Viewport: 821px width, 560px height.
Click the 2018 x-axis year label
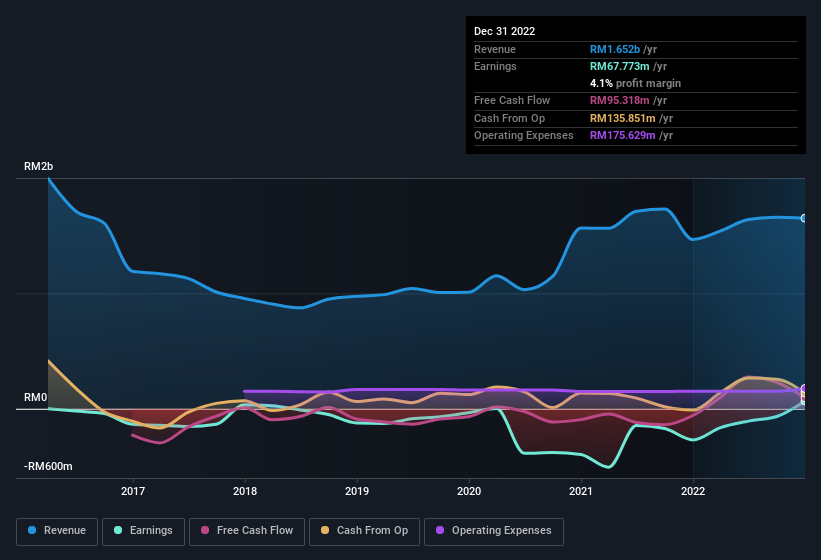tap(245, 491)
